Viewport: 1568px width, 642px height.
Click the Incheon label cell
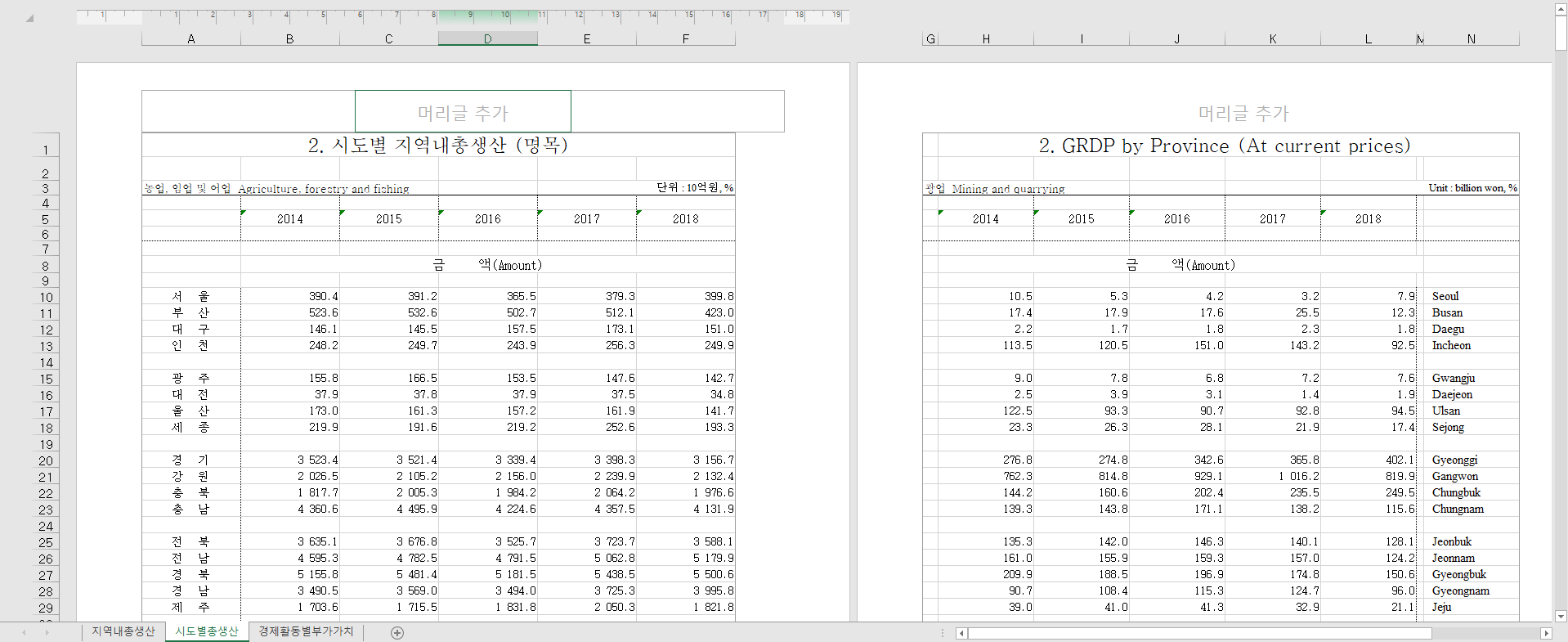coord(1472,345)
